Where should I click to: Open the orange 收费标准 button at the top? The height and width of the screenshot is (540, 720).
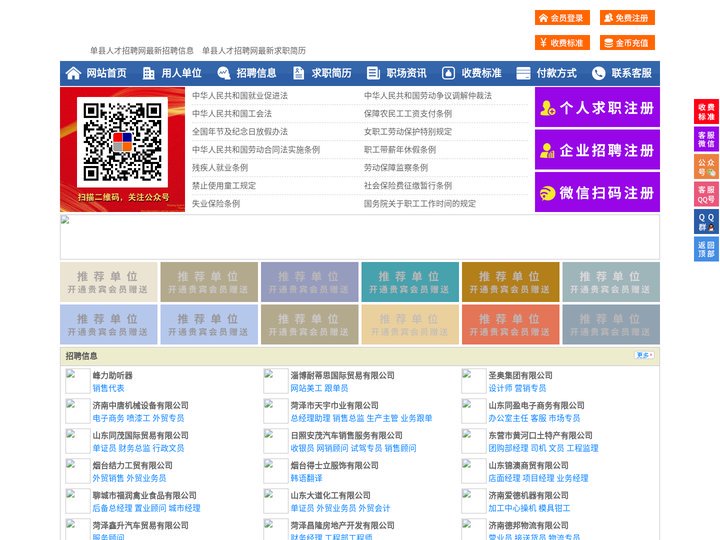(562, 43)
